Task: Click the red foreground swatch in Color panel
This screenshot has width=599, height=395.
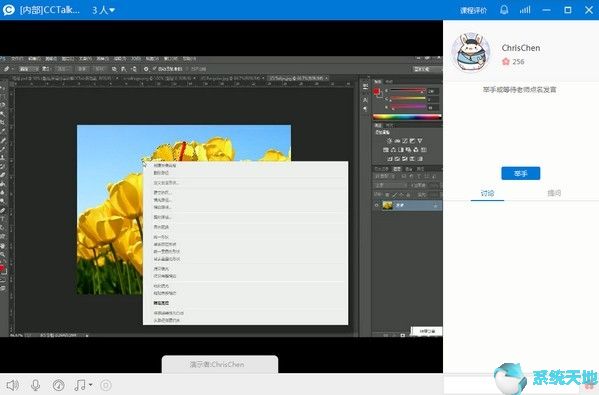Action: click(x=377, y=92)
